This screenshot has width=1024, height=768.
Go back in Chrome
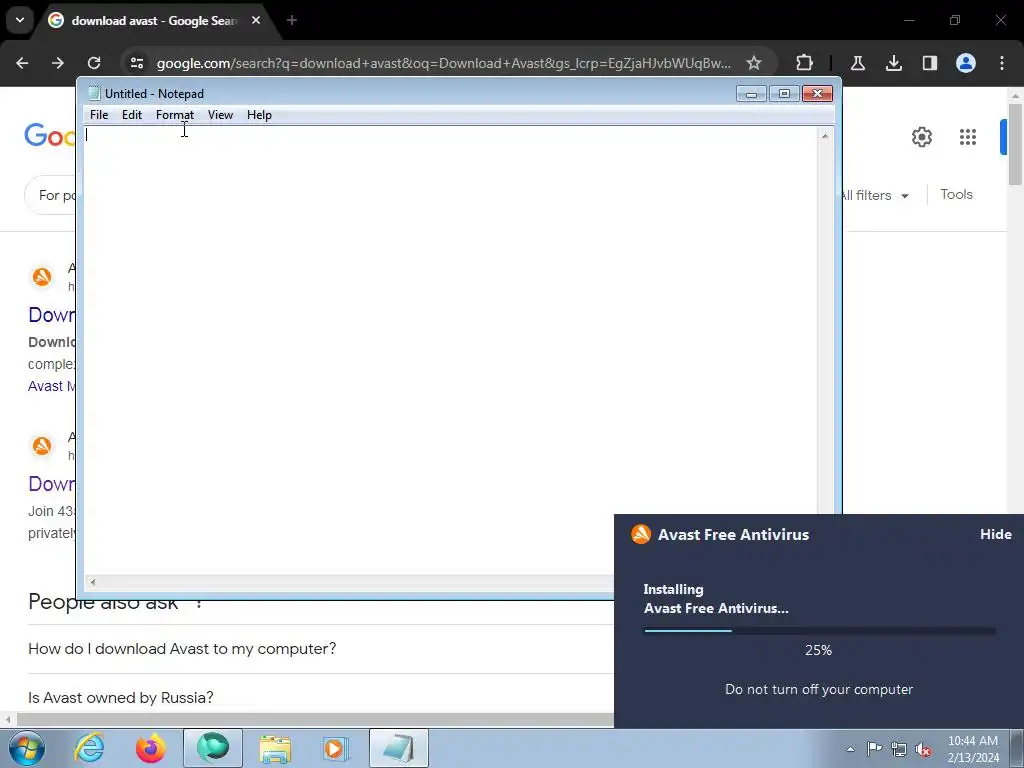[22, 63]
